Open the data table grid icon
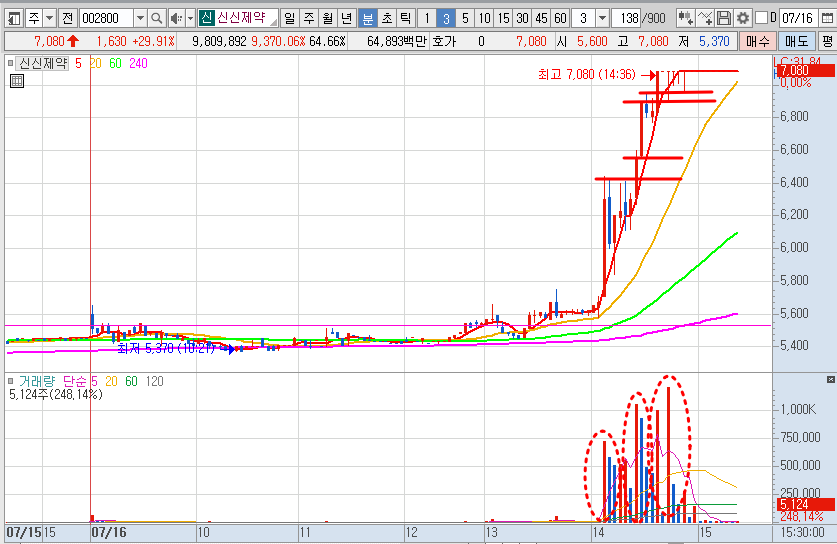837x544 pixels. (17, 81)
